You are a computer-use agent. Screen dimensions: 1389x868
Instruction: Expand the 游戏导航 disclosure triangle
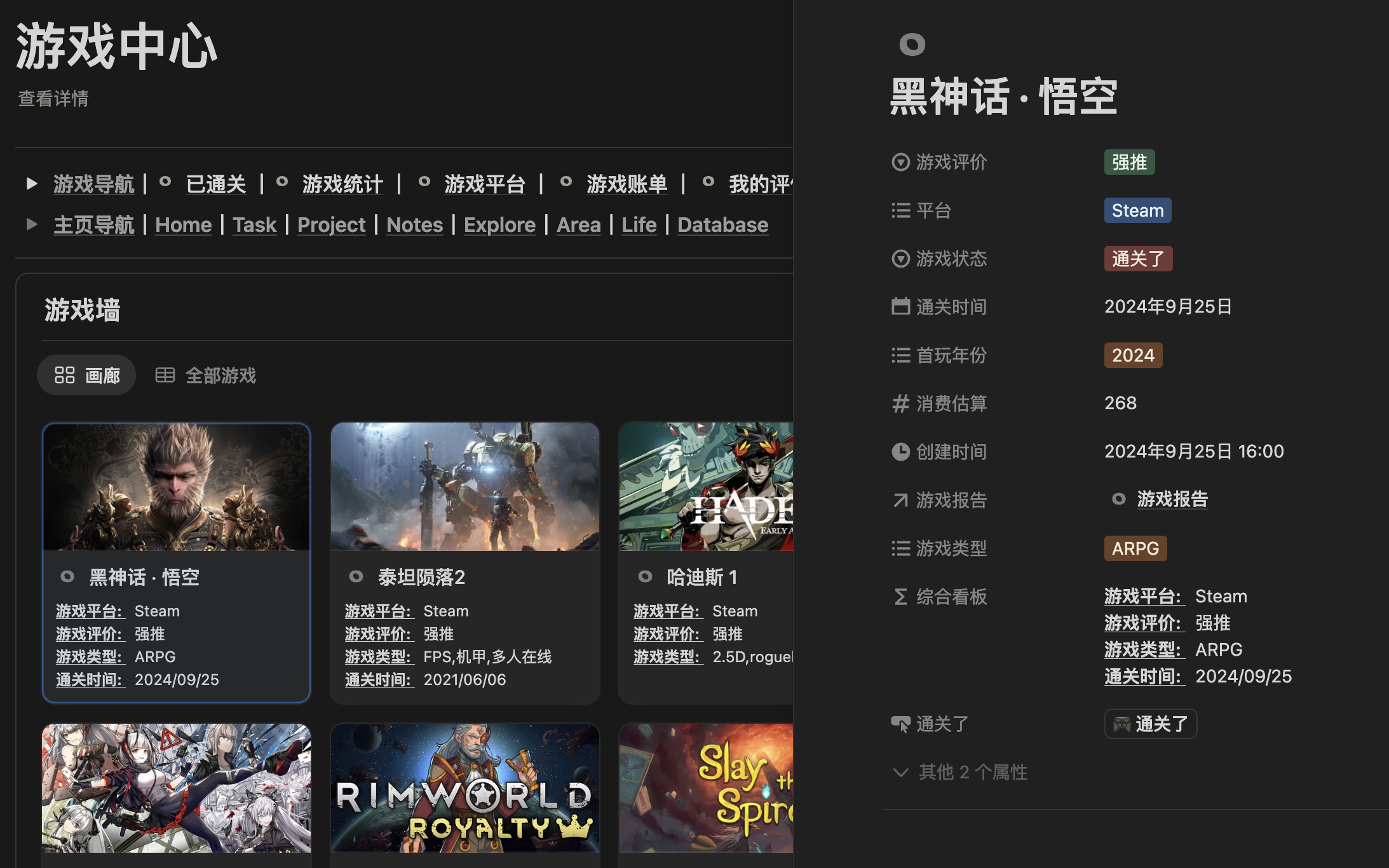pyautogui.click(x=32, y=184)
